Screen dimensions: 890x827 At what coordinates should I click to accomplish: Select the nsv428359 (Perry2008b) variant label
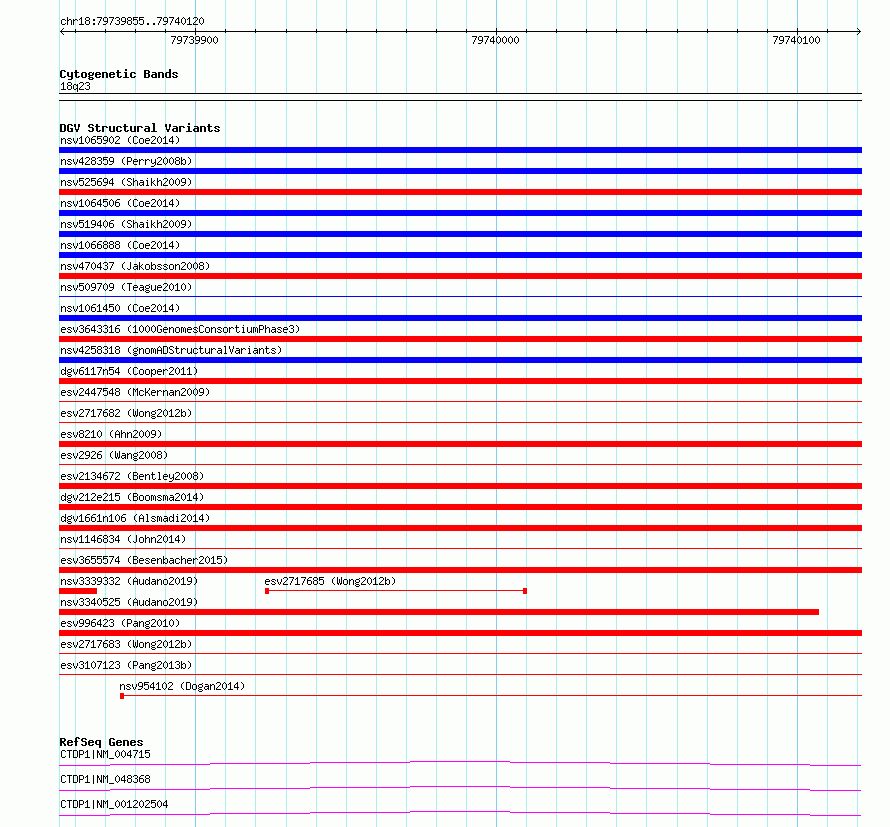click(x=126, y=161)
